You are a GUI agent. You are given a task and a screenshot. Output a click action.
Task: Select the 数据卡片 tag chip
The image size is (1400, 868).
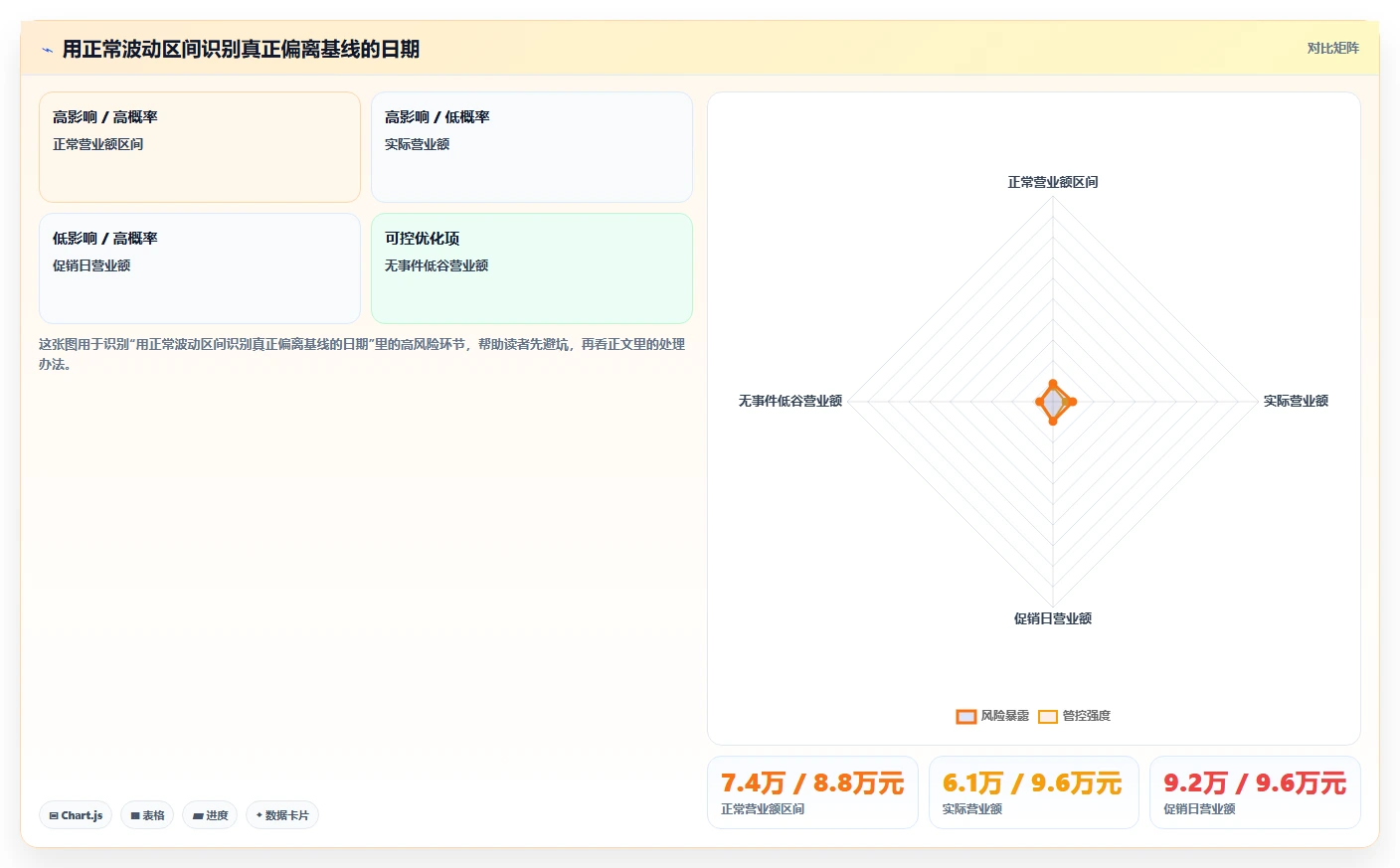(x=282, y=815)
